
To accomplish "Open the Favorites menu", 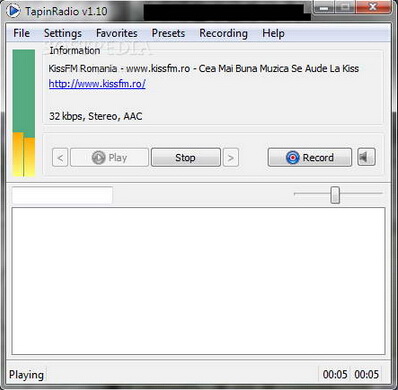I will (x=117, y=33).
